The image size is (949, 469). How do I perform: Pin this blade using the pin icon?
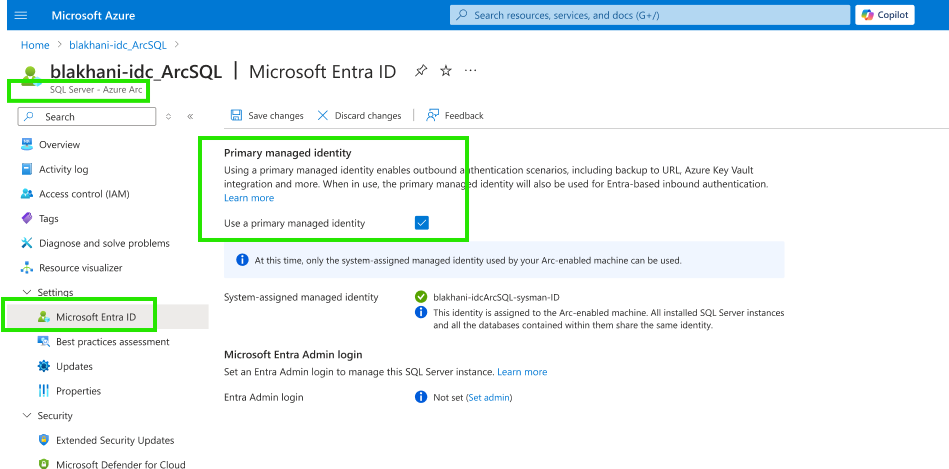tap(421, 71)
